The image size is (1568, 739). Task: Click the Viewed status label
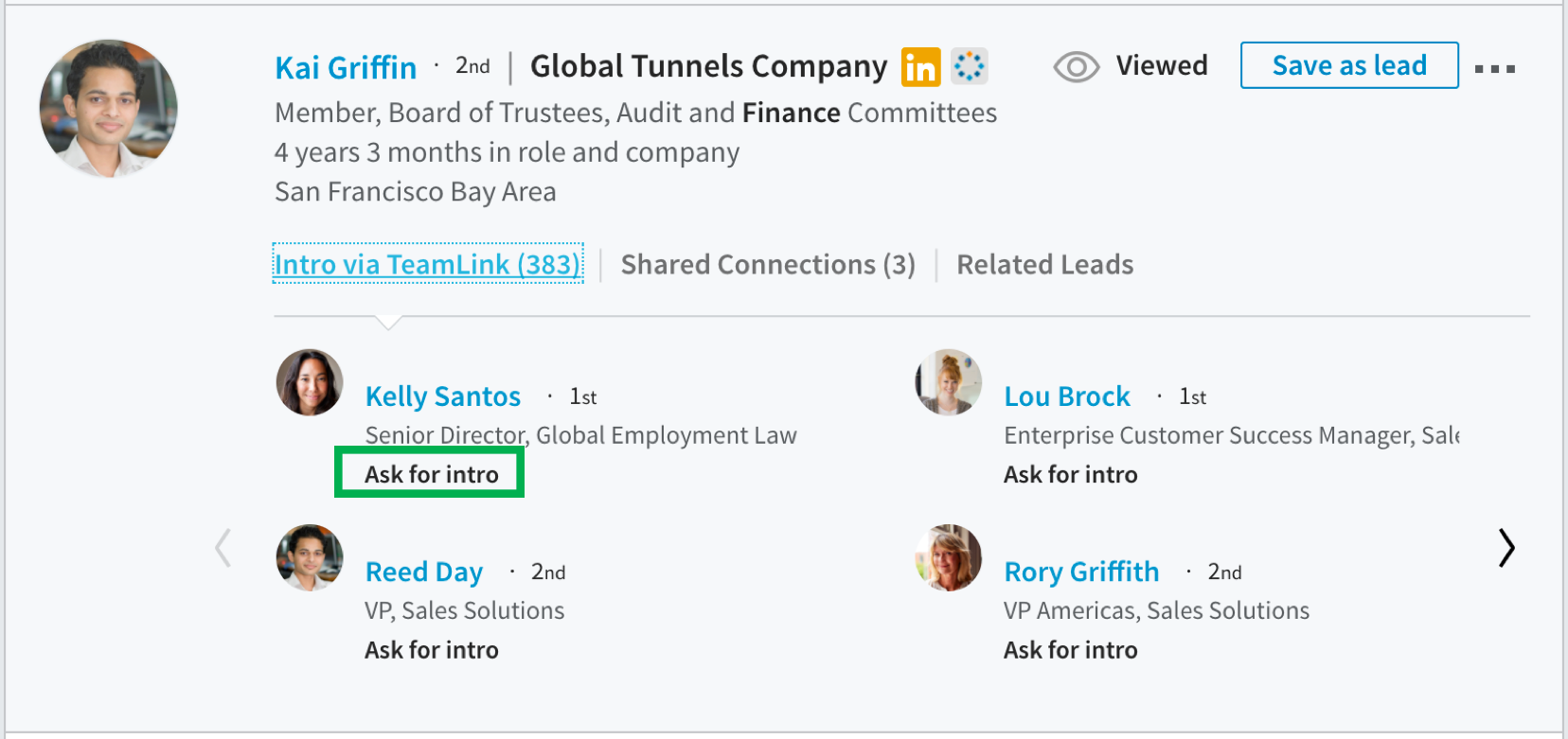[x=1162, y=65]
